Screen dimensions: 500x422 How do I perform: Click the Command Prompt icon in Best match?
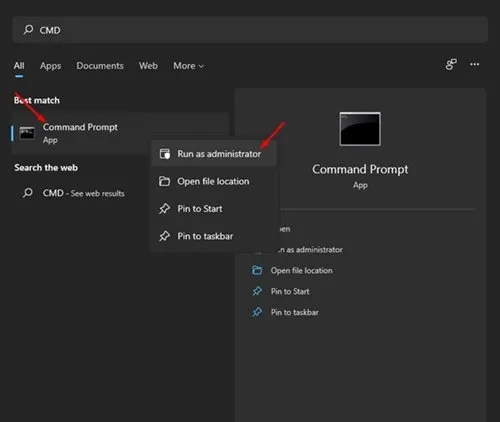click(x=27, y=133)
